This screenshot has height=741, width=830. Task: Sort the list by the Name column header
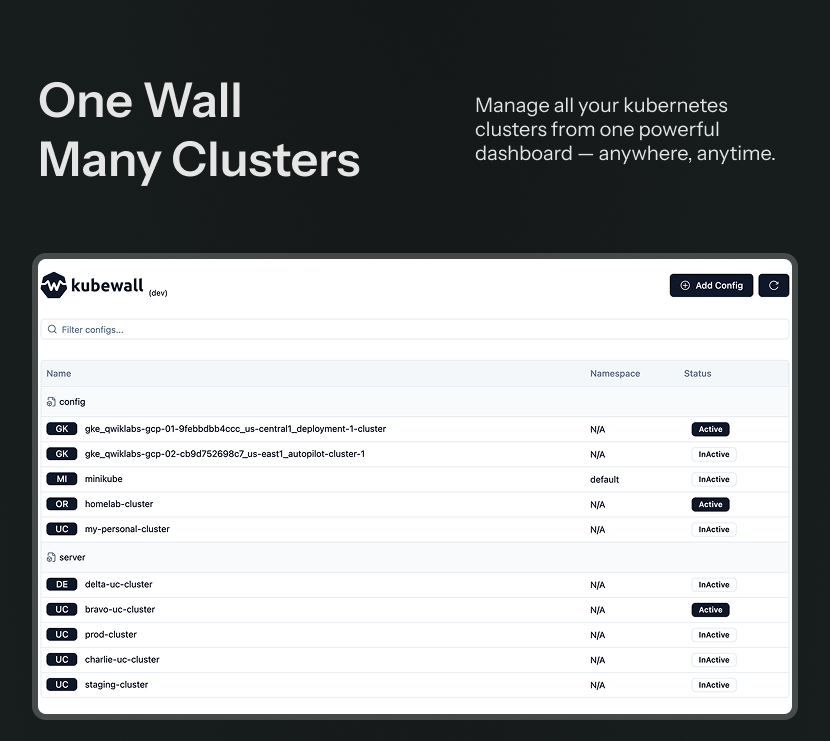58,373
